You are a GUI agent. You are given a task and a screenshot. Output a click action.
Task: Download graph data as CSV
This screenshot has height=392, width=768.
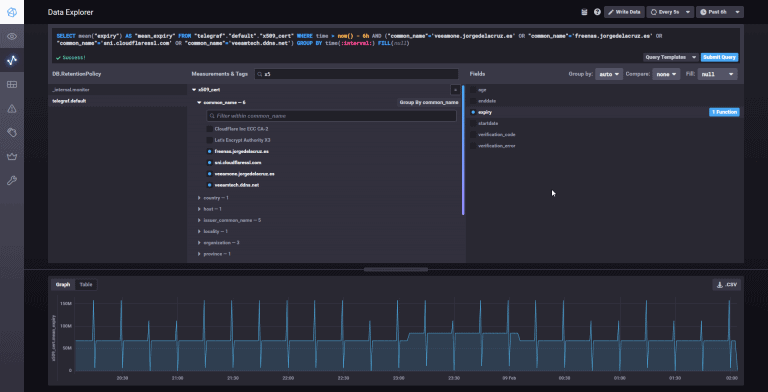click(x=726, y=285)
